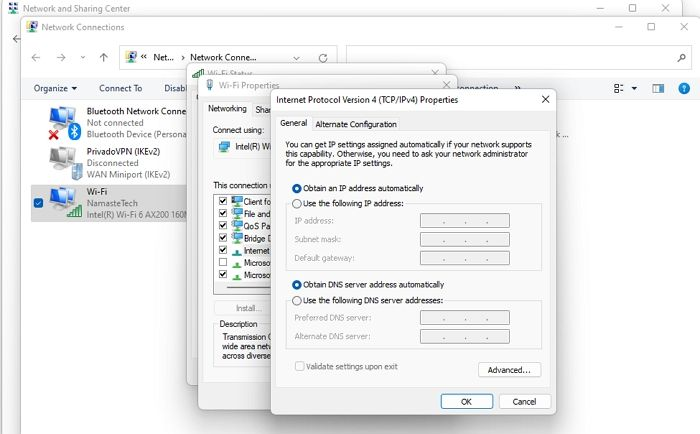
Task: Select the Wi-Fi adapter icon
Action: tap(65, 203)
